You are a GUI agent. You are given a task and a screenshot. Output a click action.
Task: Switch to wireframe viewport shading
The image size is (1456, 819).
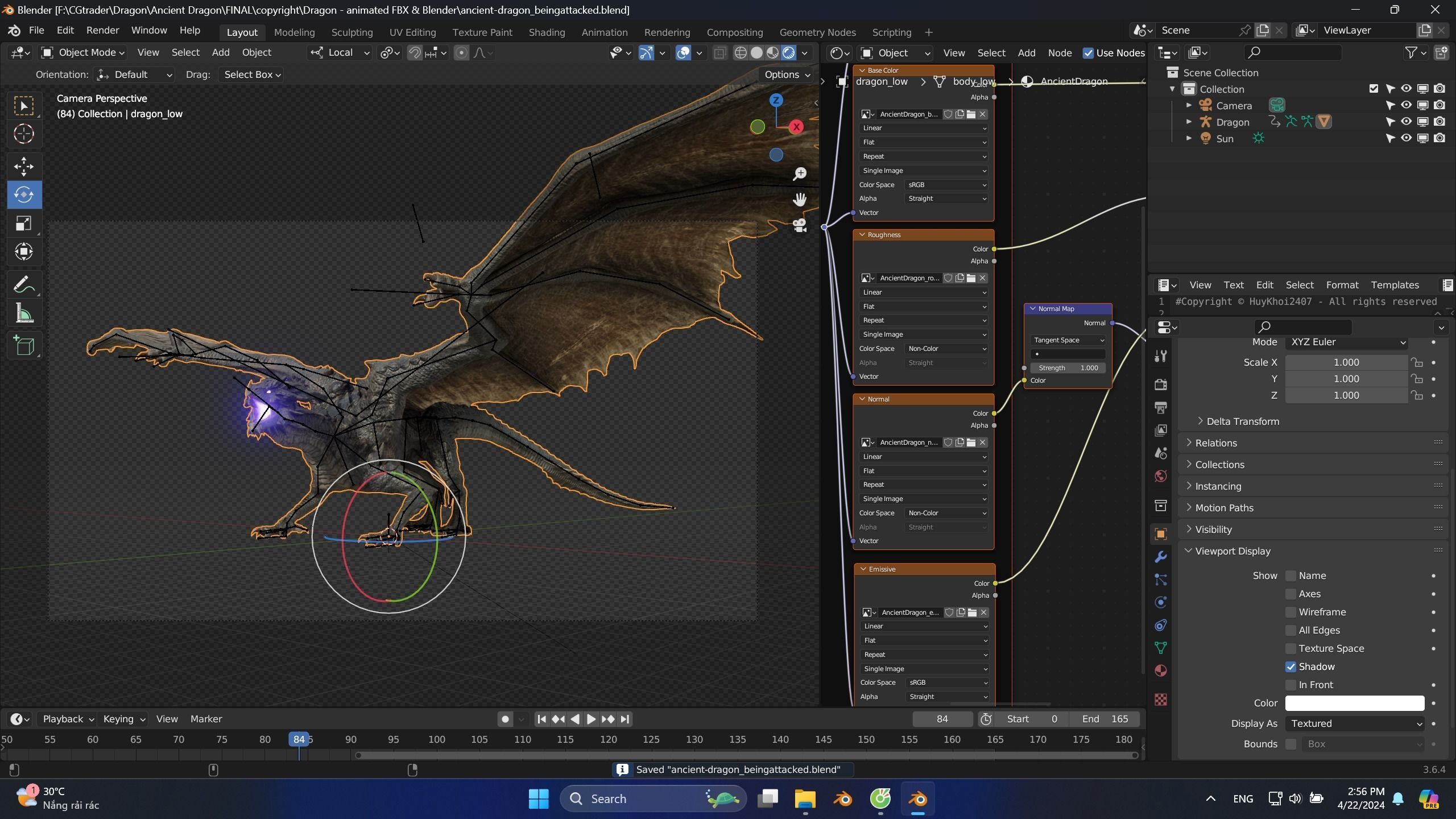tap(741, 53)
